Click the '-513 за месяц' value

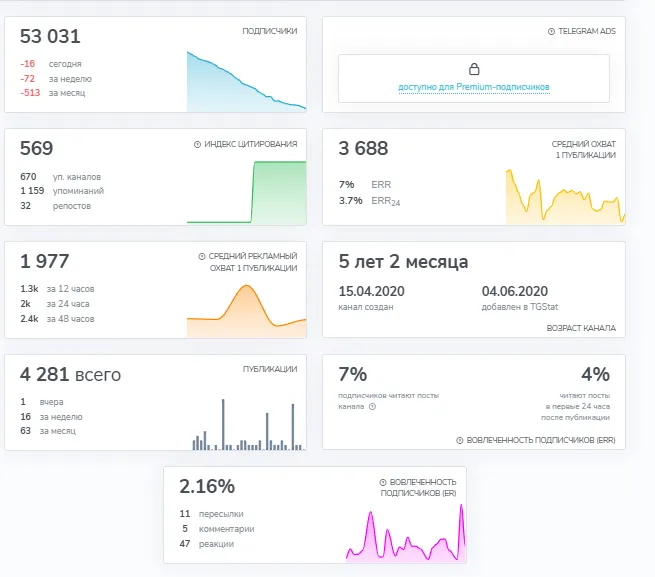tap(53, 93)
